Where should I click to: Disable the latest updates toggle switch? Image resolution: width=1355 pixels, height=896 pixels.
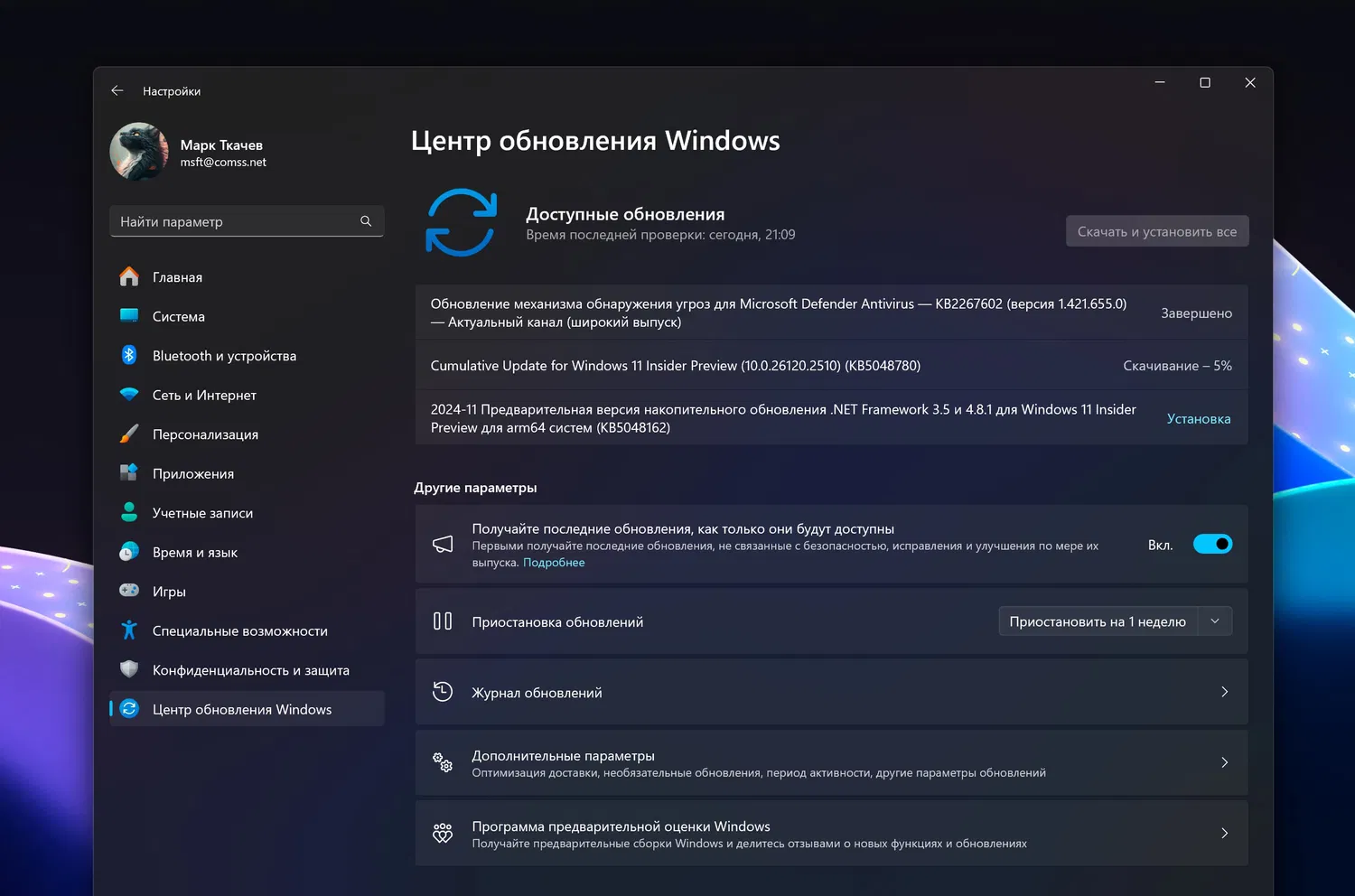[1212, 544]
